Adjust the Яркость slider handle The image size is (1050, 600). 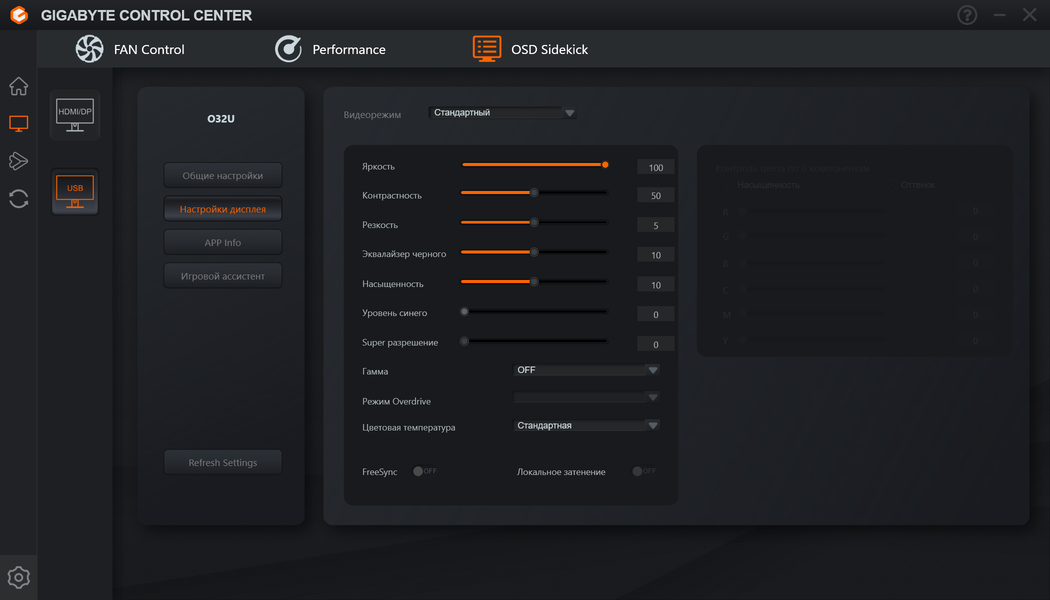click(605, 164)
